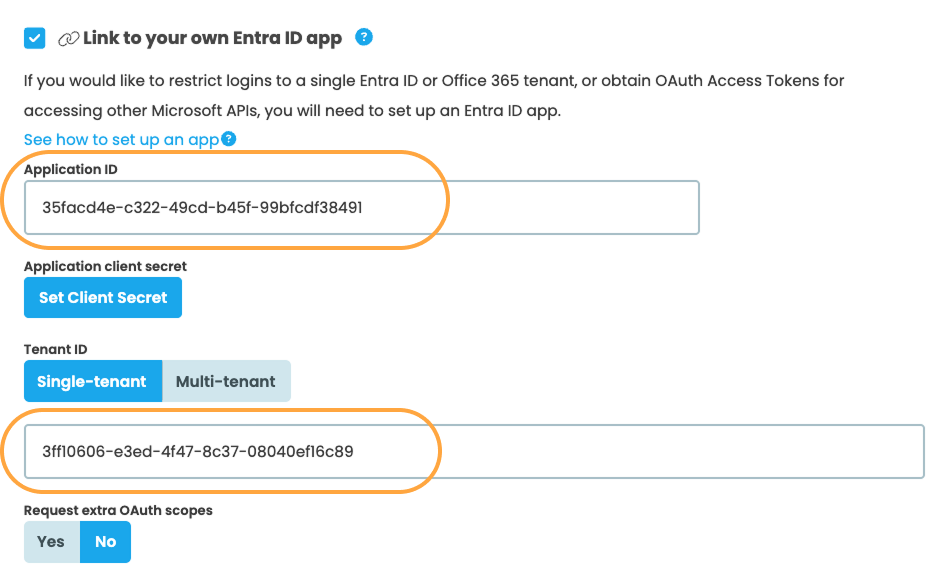941x578 pixels.
Task: Select Multi-tenant for Tenant ID
Action: (x=226, y=381)
